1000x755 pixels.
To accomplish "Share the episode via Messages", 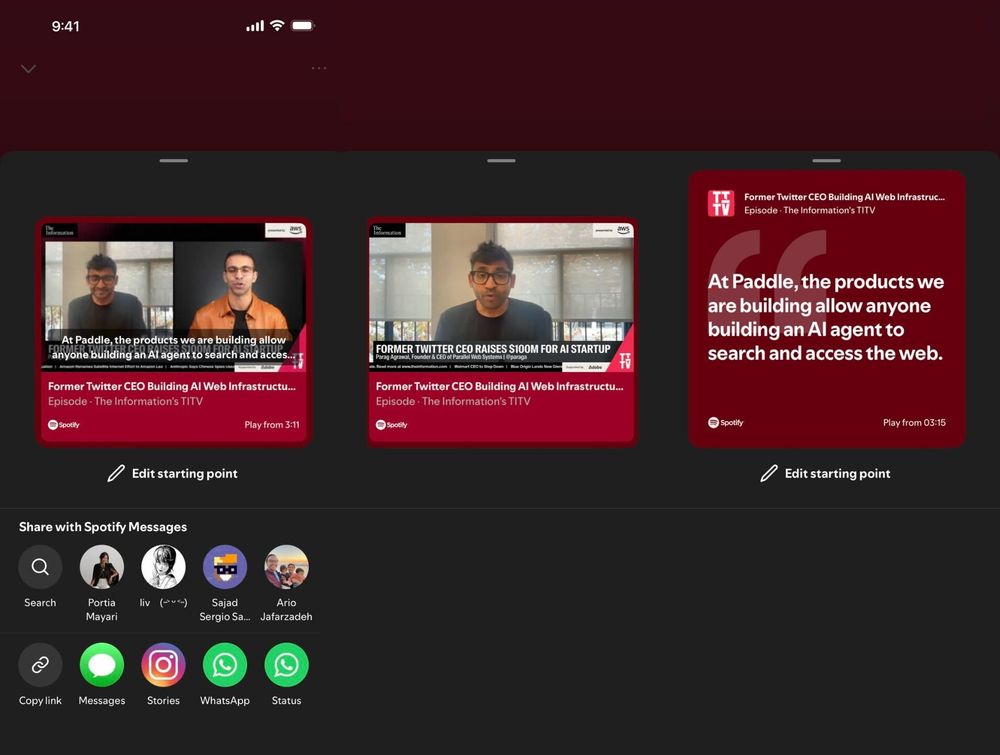I will coord(101,664).
